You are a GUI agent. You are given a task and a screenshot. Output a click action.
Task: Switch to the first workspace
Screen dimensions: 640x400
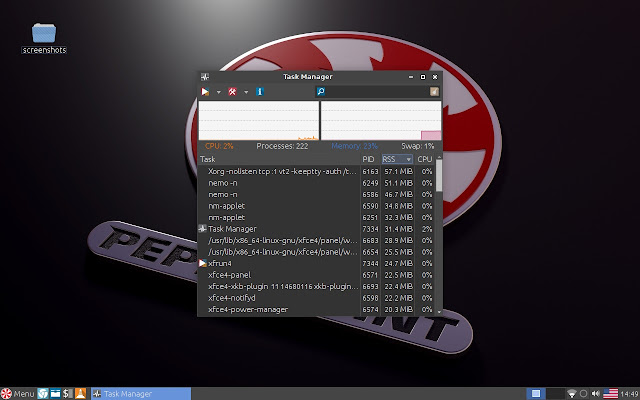coord(536,393)
